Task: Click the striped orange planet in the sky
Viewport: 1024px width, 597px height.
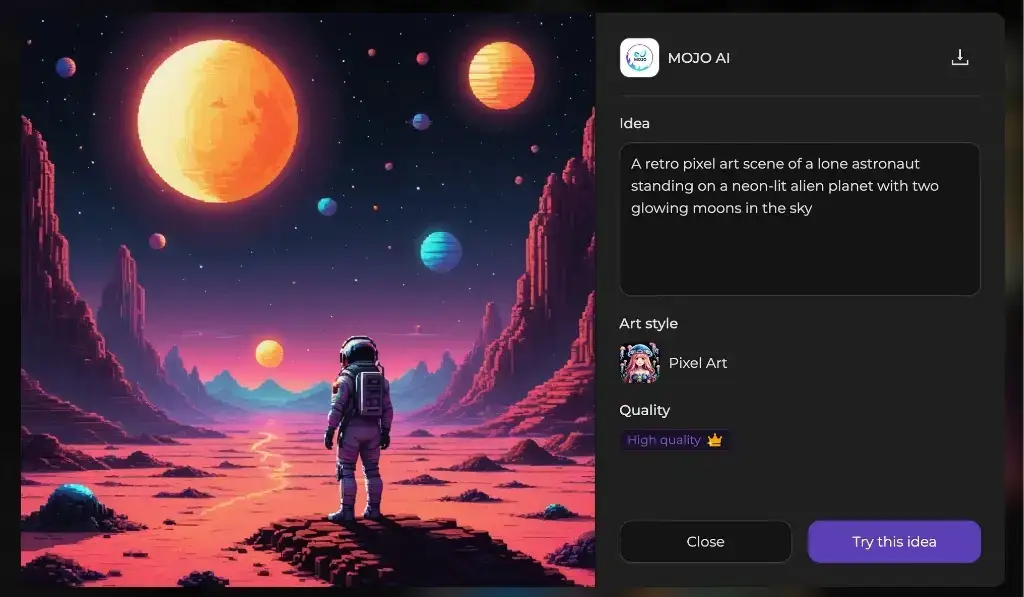Action: (x=501, y=75)
